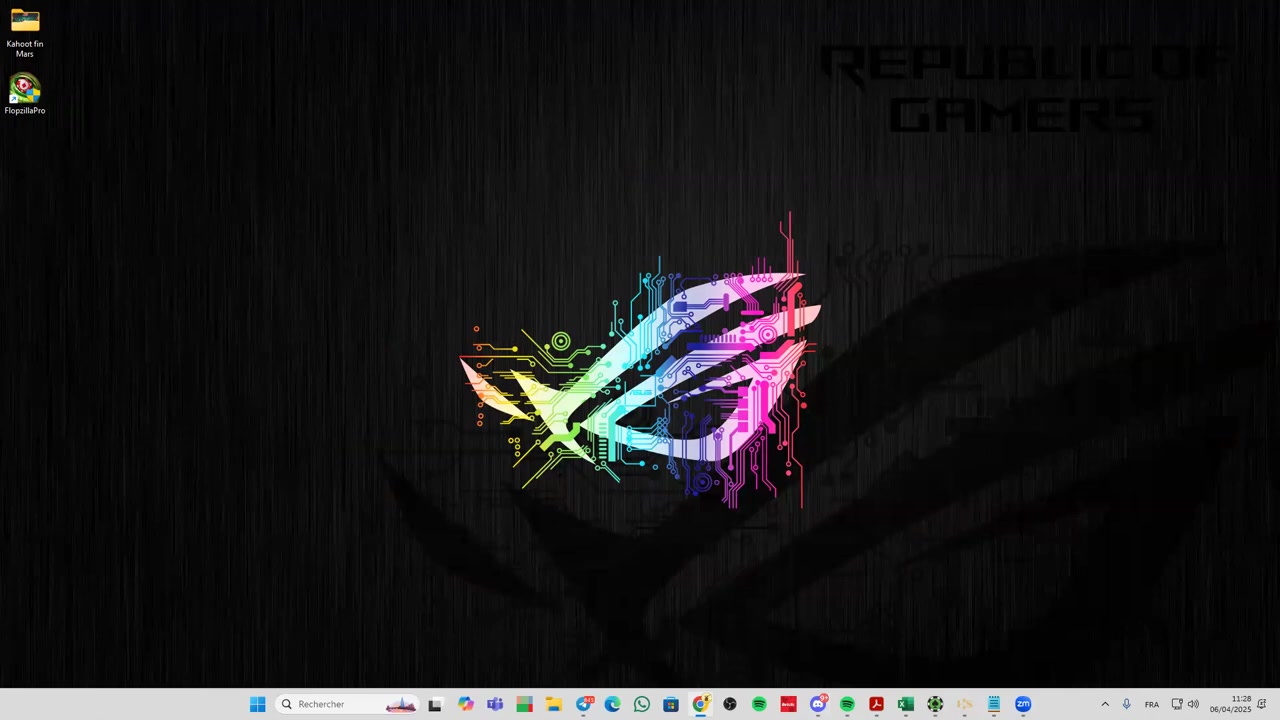Click the Rechercher search box
The height and width of the screenshot is (720, 1280).
click(x=346, y=704)
